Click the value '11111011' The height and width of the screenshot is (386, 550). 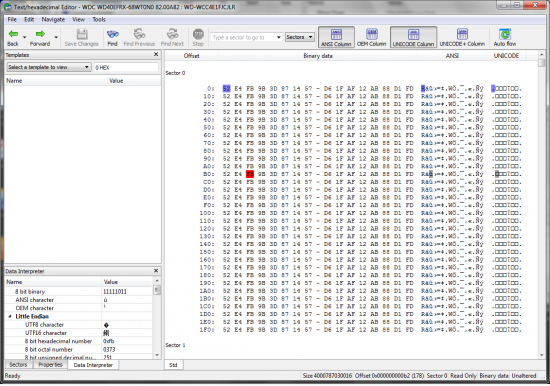pyautogui.click(x=115, y=292)
